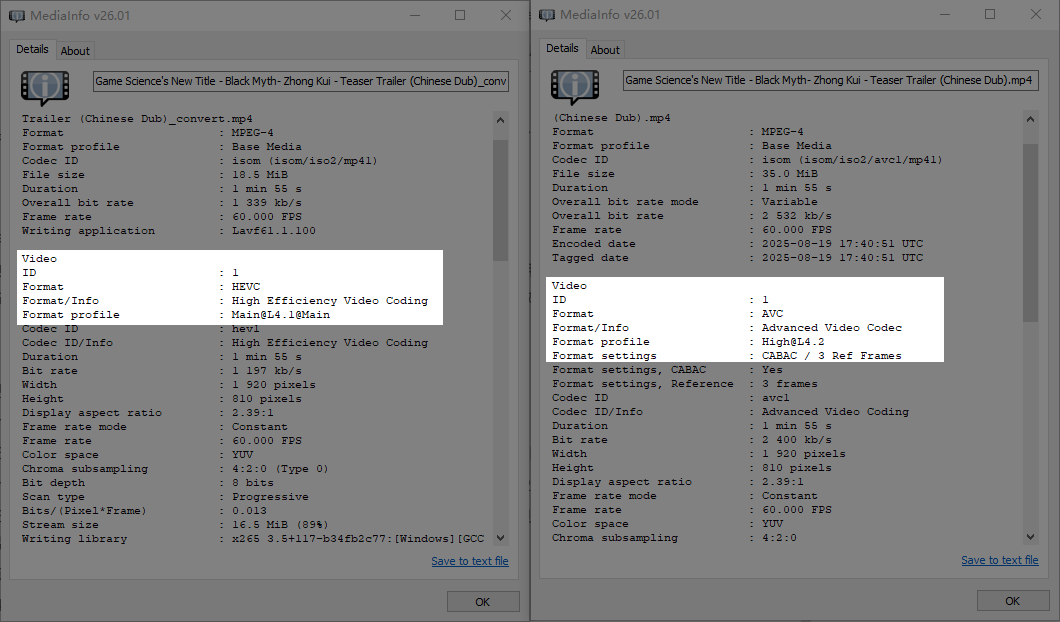Click CABAC / 3 Ref Frames value
This screenshot has height=622, width=1060.
tap(832, 356)
